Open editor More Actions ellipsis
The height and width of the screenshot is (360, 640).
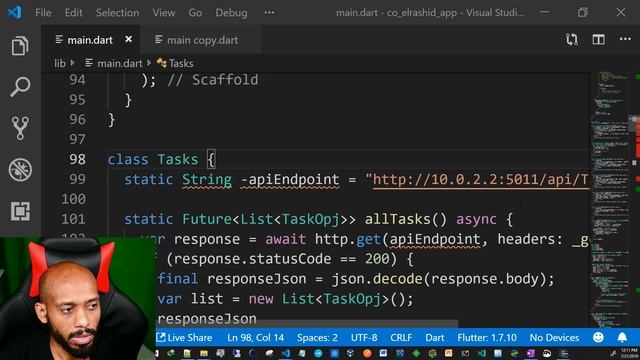[625, 39]
